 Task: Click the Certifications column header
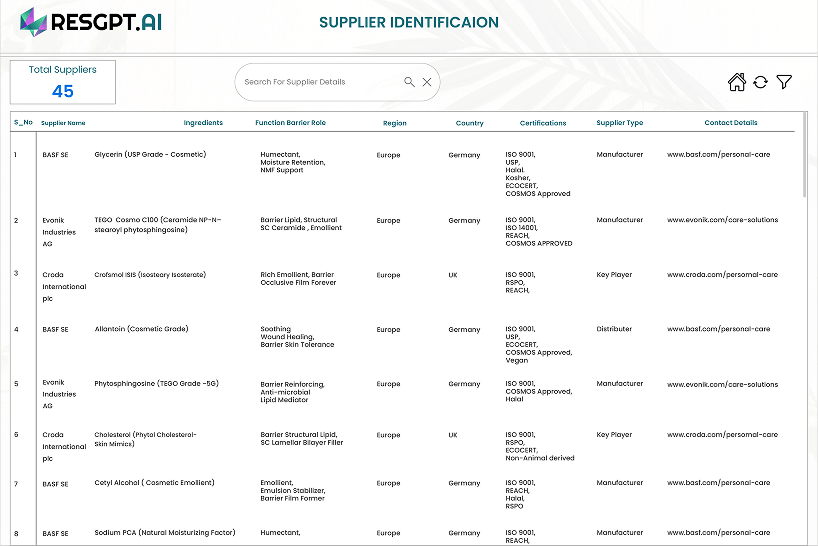tap(543, 123)
